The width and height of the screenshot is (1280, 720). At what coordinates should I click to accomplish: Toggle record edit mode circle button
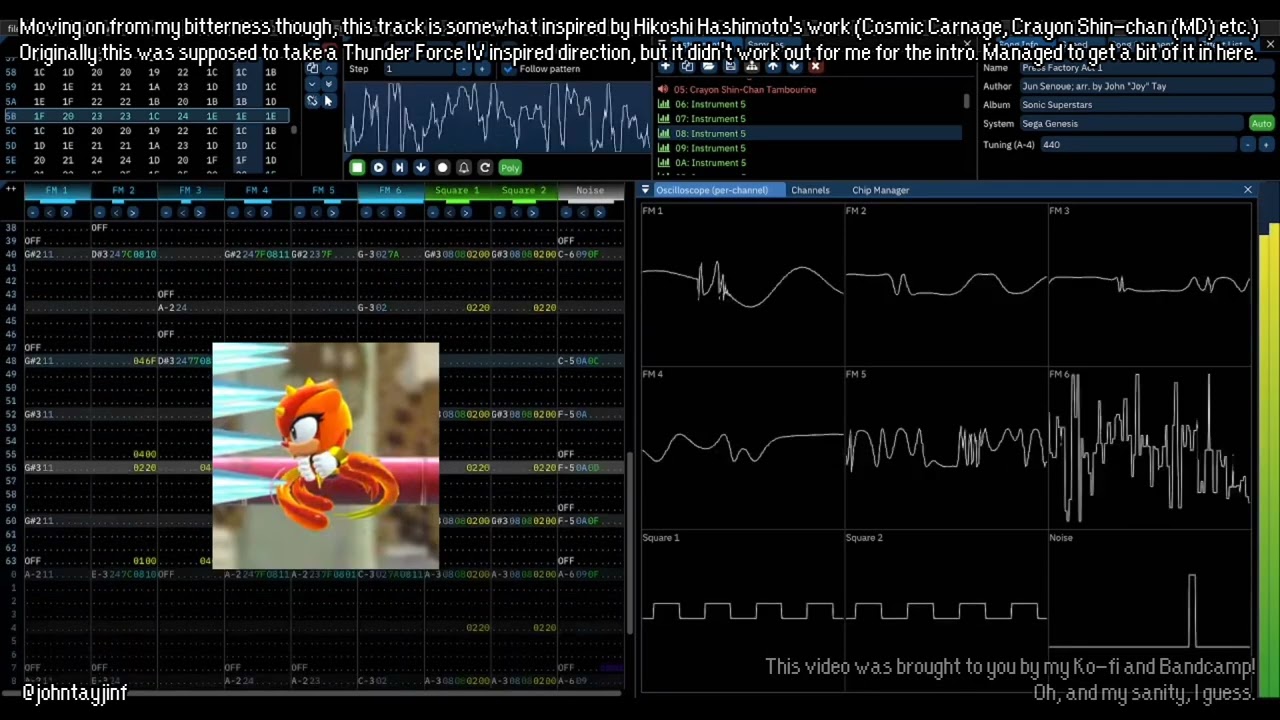click(442, 168)
